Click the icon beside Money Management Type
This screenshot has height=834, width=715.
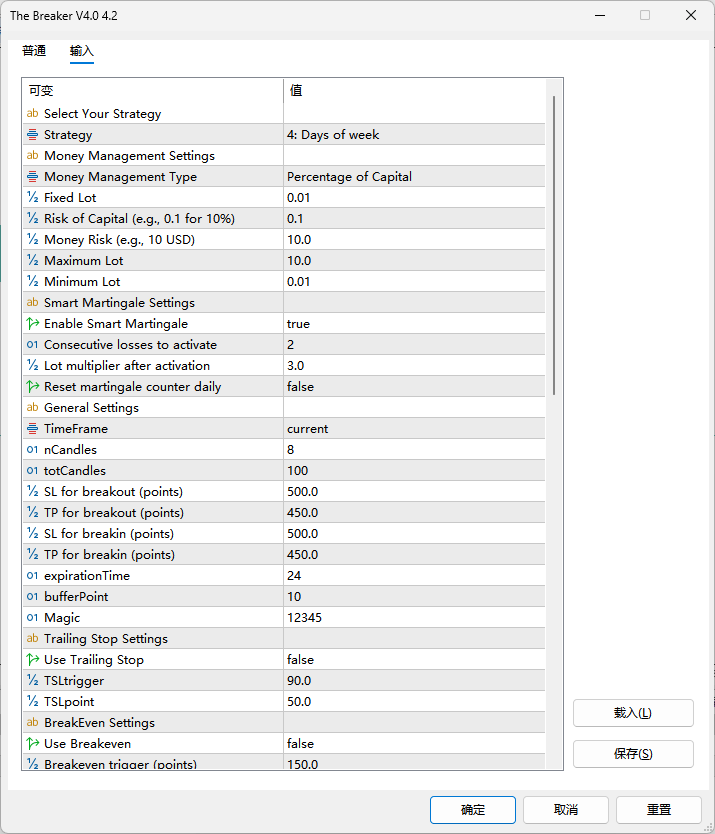[x=33, y=177]
